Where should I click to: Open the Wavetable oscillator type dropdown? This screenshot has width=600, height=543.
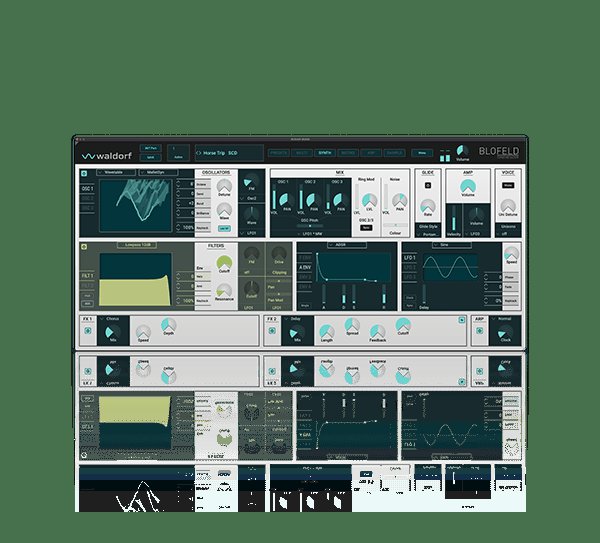pos(113,172)
